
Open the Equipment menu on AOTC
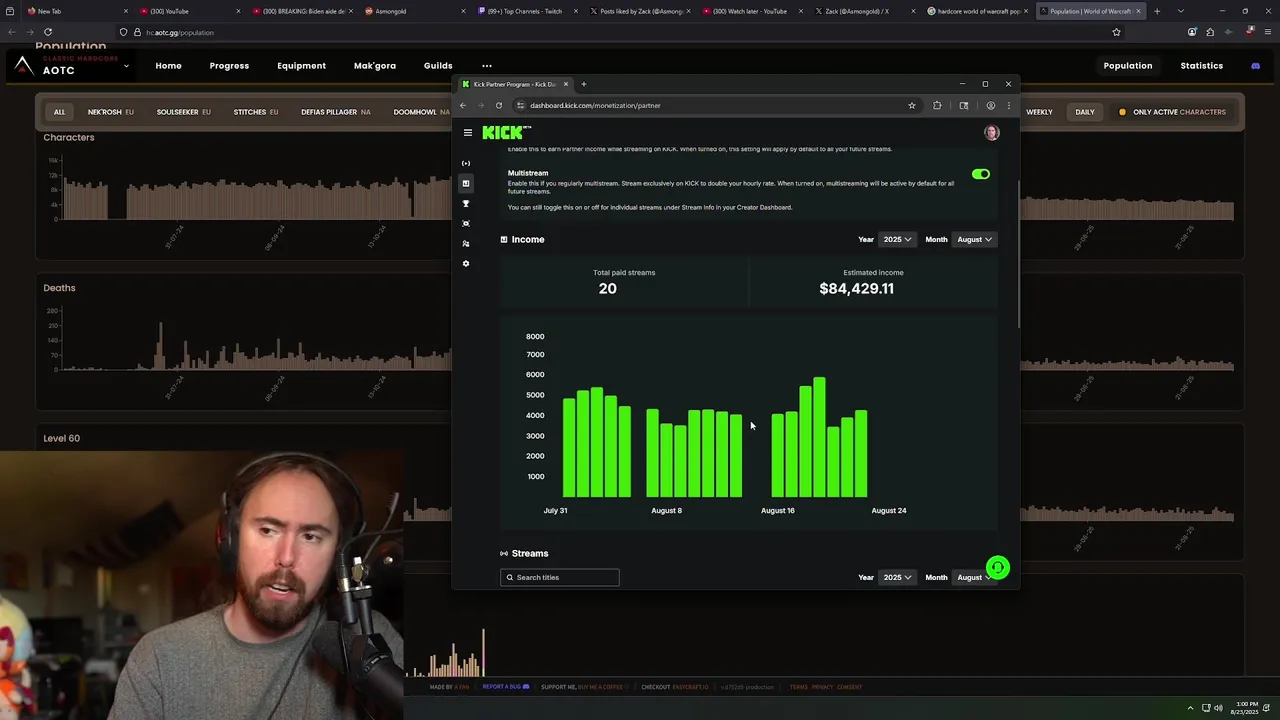point(301,66)
